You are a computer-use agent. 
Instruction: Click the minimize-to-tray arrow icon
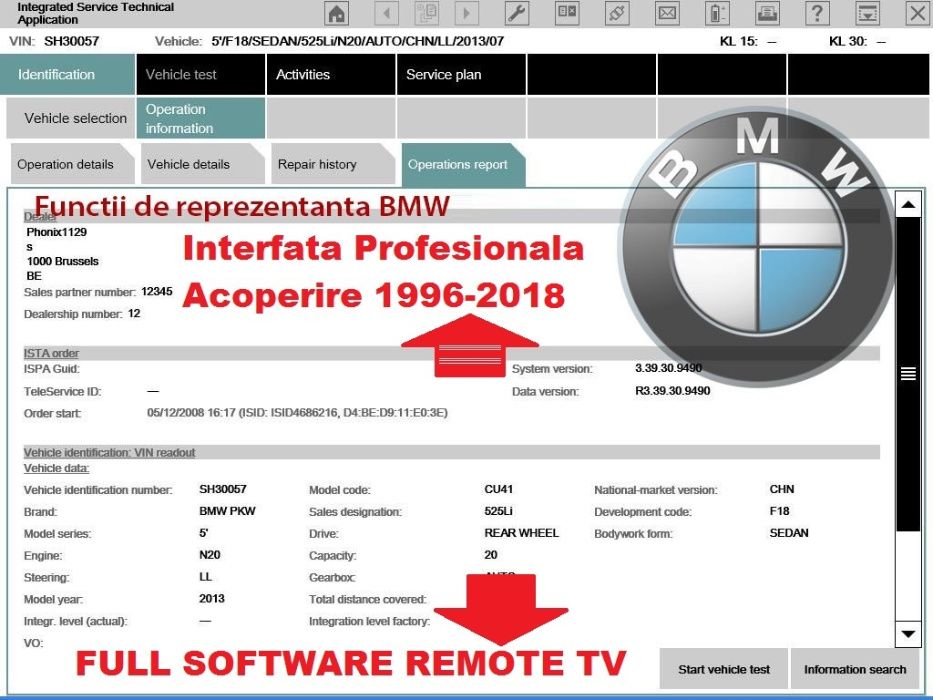[868, 13]
